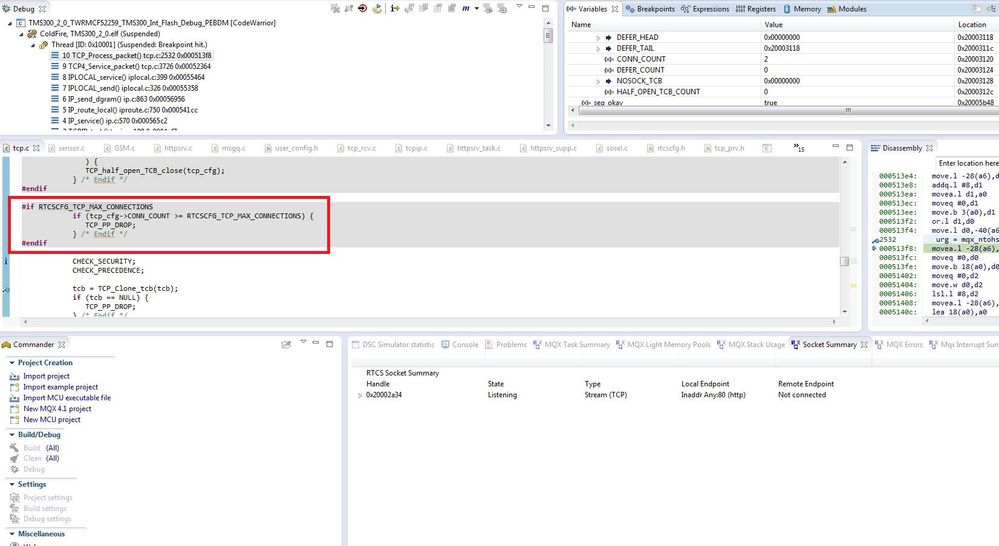Collapse the Project Creation section
Screen dimensions: 999x546
point(11,363)
